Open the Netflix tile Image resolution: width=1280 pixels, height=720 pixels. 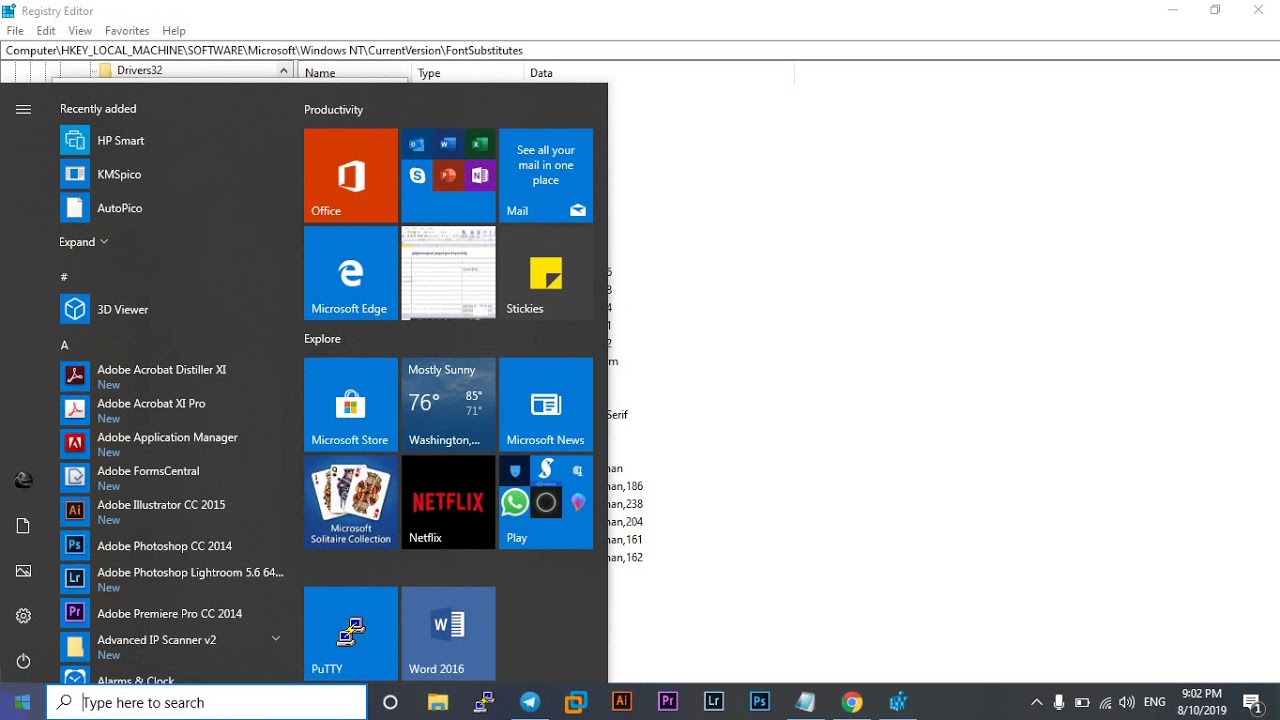pos(448,502)
